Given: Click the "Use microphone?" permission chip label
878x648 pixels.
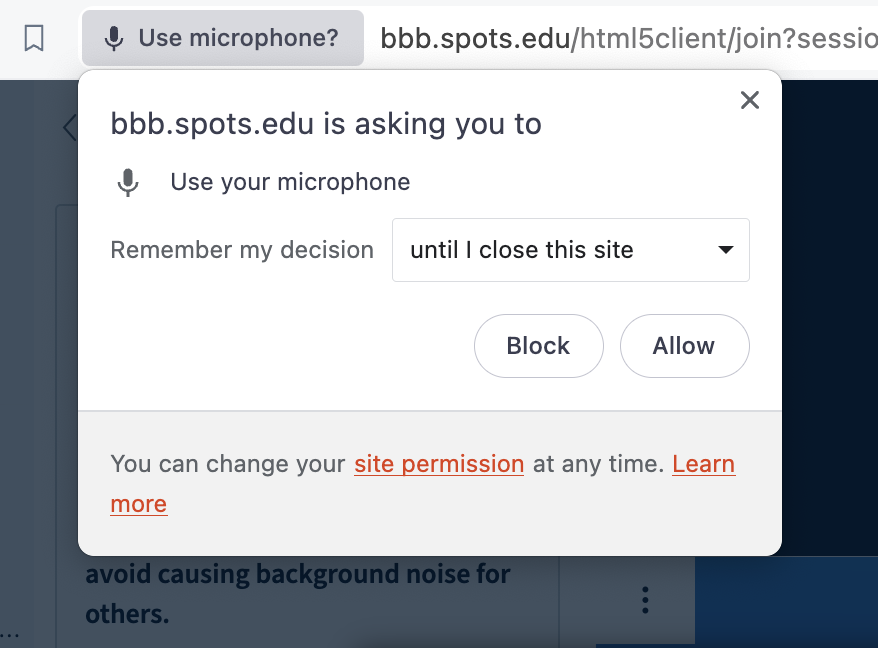Looking at the screenshot, I should click(x=238, y=39).
